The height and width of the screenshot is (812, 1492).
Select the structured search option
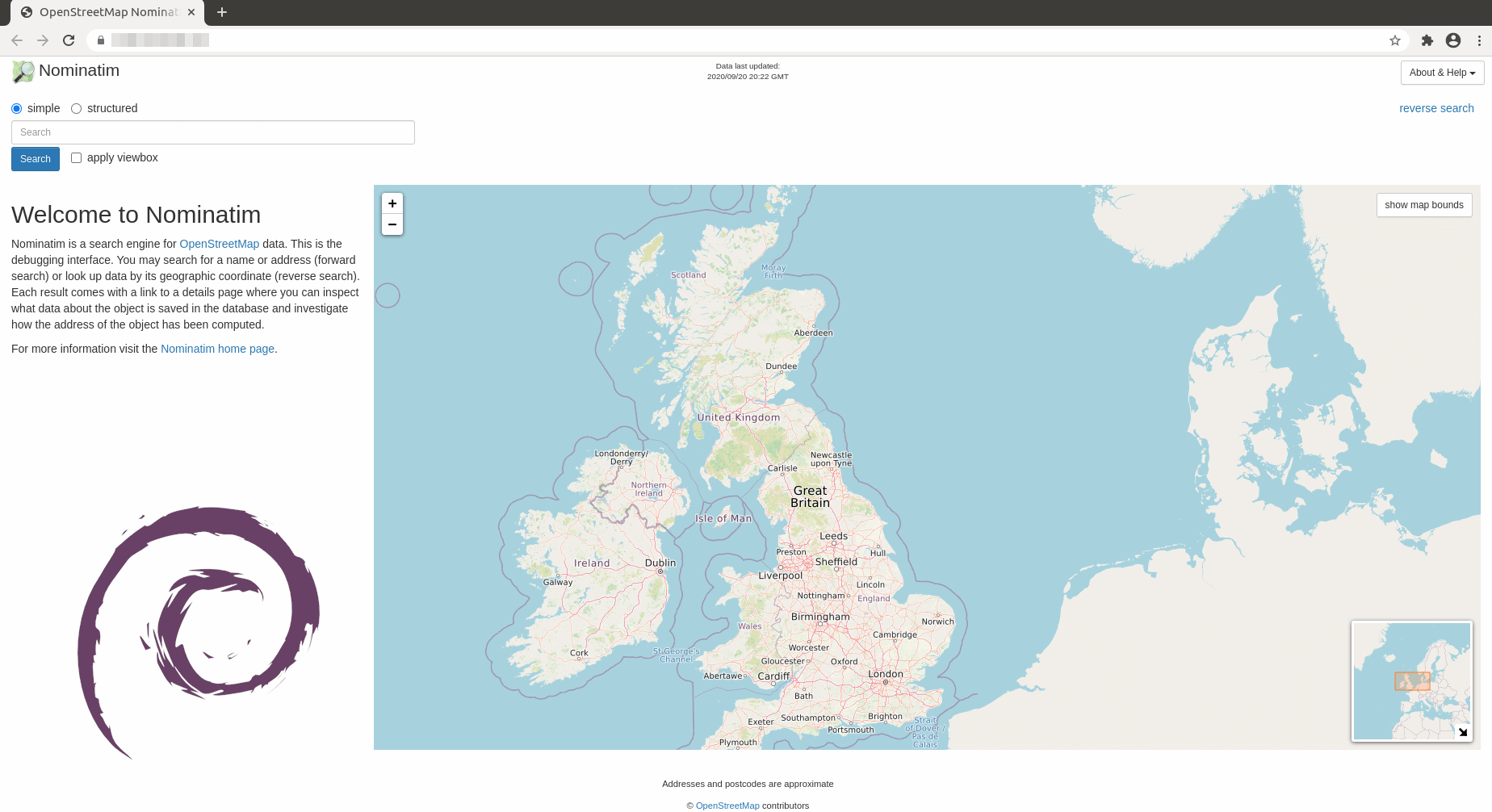point(77,108)
